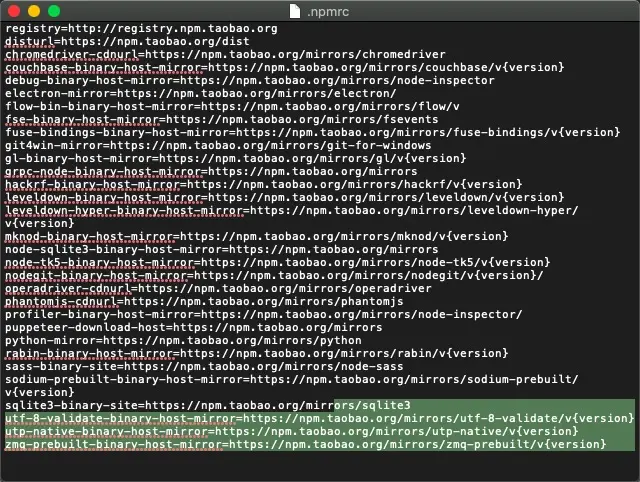Click the sass-binary-site line

click(x=204, y=366)
